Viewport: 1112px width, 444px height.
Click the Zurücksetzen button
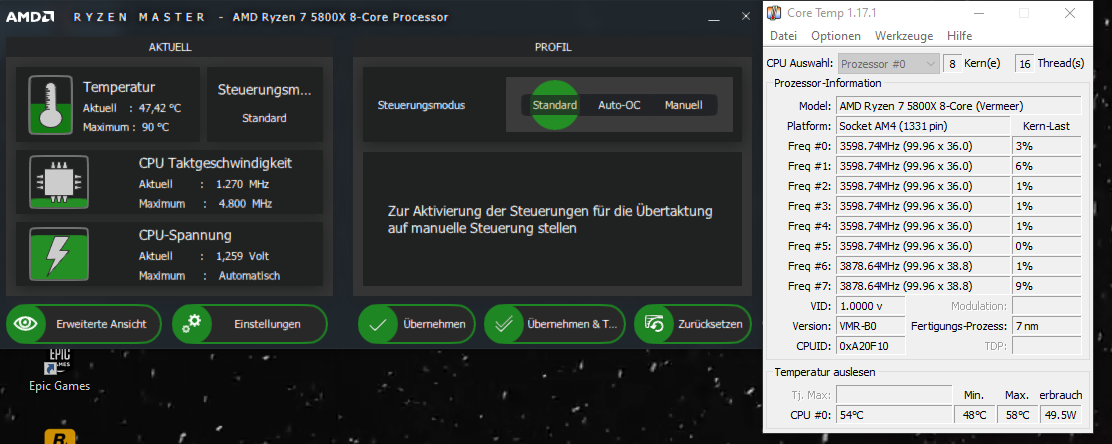pyautogui.click(x=692, y=324)
